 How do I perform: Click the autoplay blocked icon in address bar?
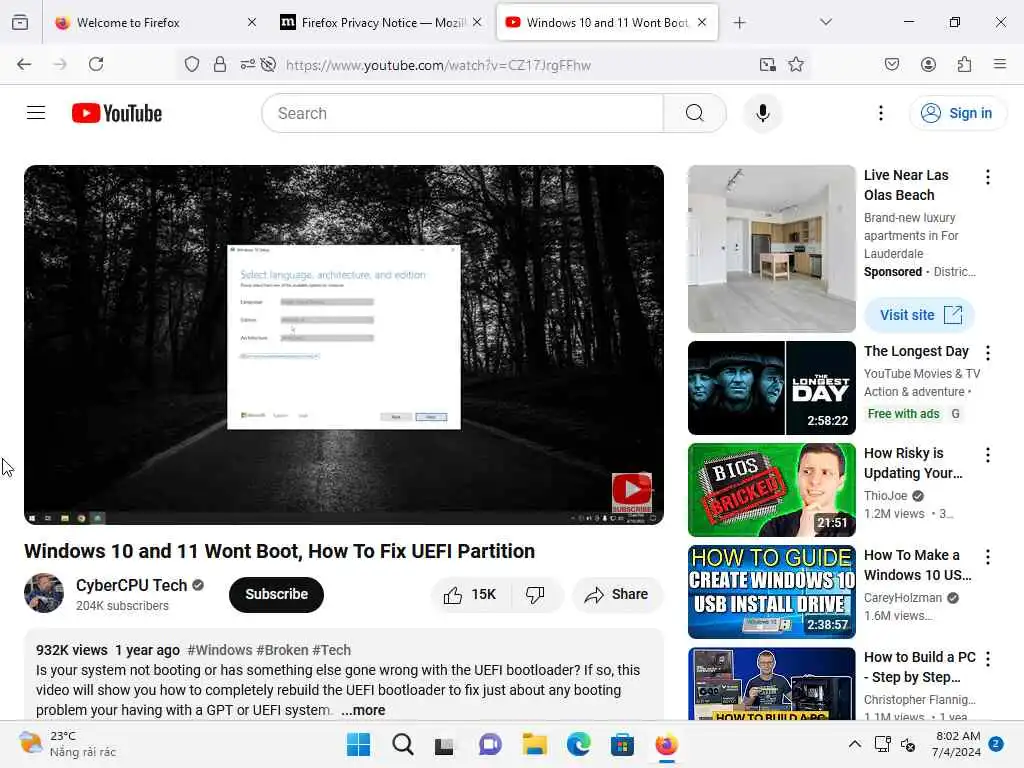268,64
